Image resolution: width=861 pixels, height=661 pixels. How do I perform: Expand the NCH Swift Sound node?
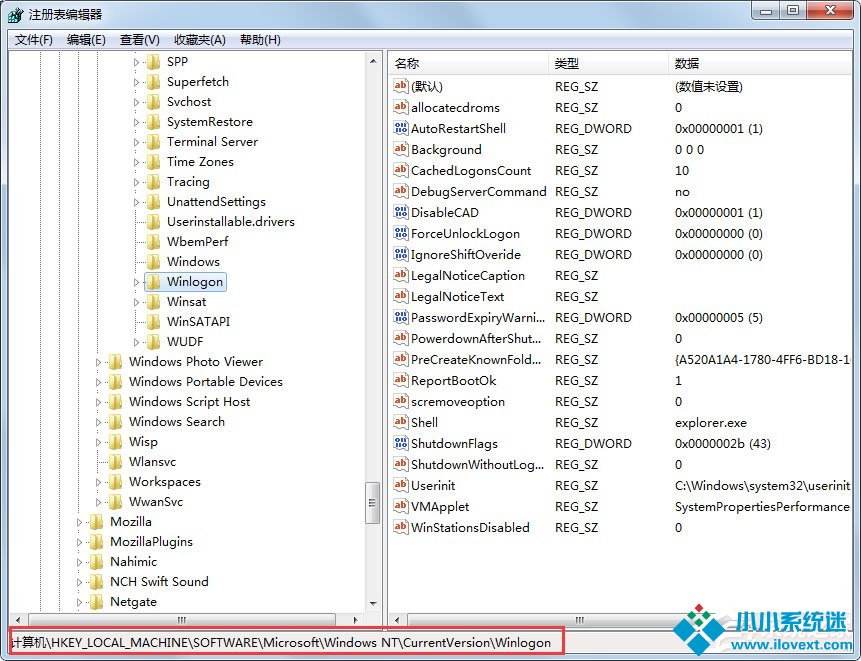coord(79,582)
